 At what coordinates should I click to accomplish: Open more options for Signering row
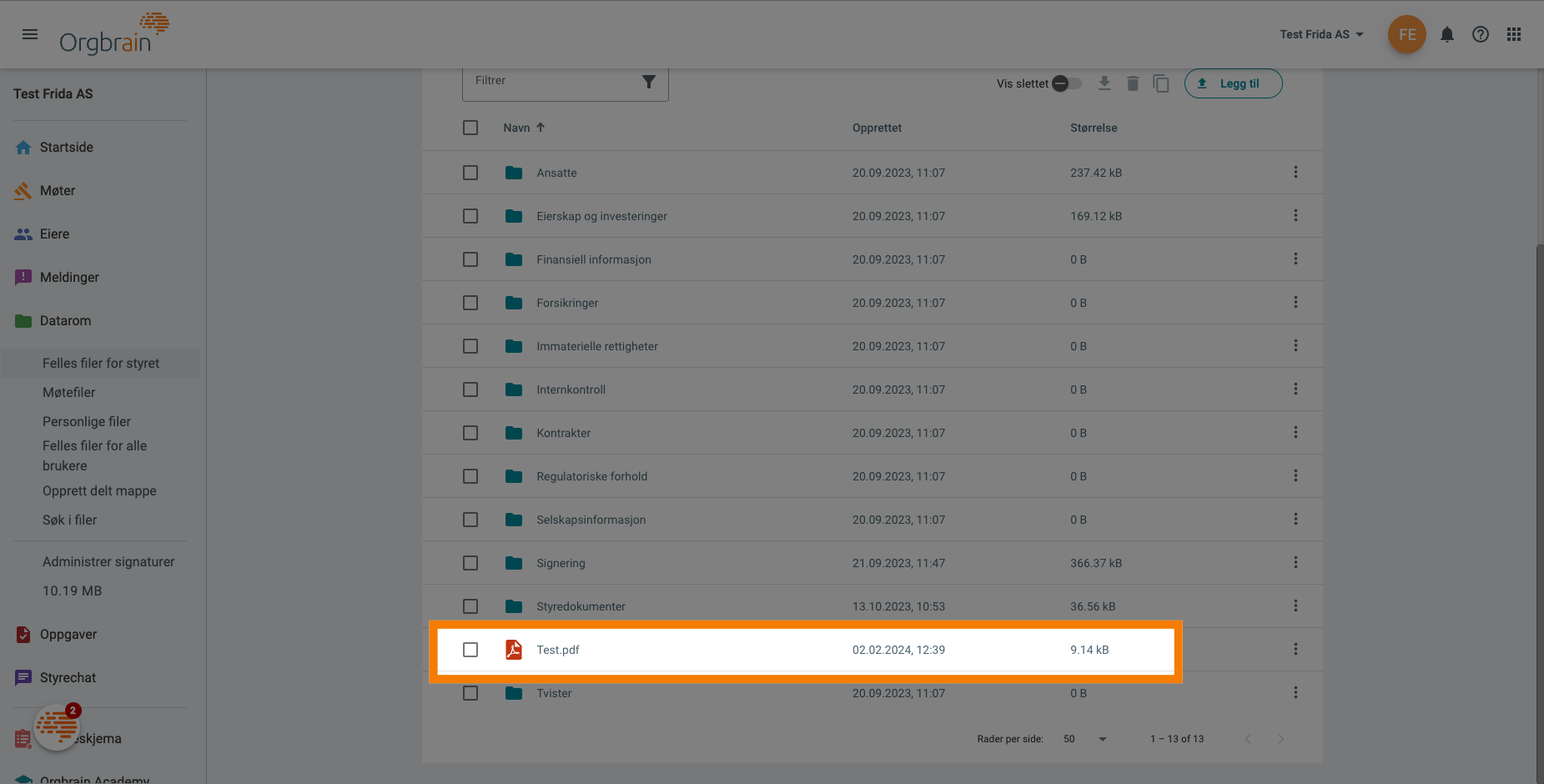pyautogui.click(x=1295, y=562)
